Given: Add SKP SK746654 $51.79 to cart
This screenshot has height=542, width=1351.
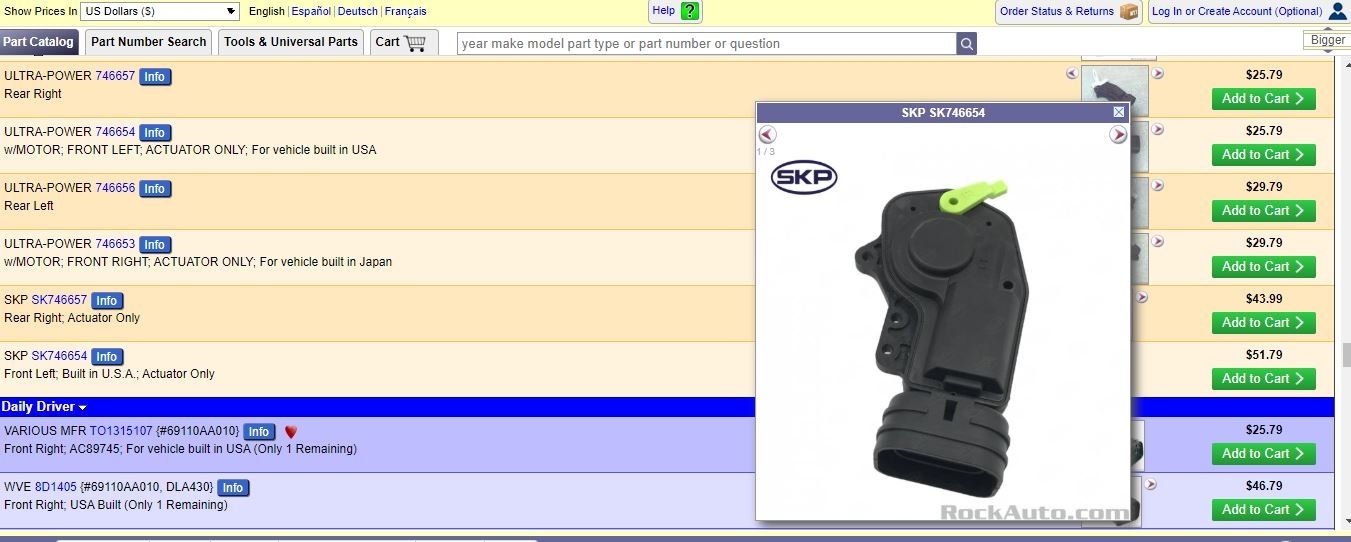Looking at the screenshot, I should point(1263,379).
